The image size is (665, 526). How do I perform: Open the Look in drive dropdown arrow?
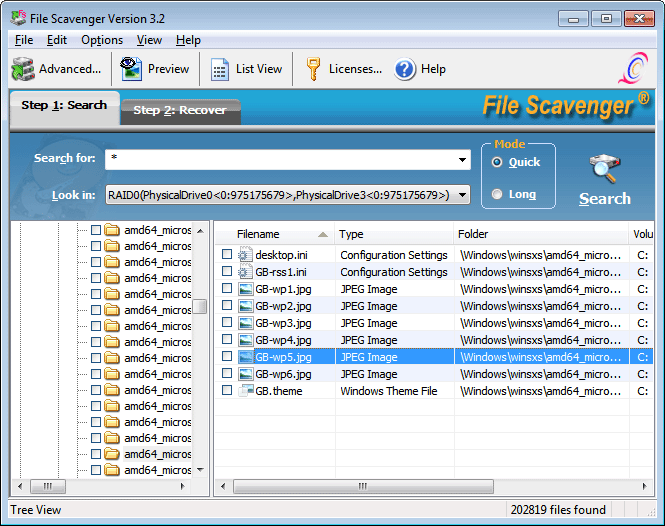coord(462,195)
